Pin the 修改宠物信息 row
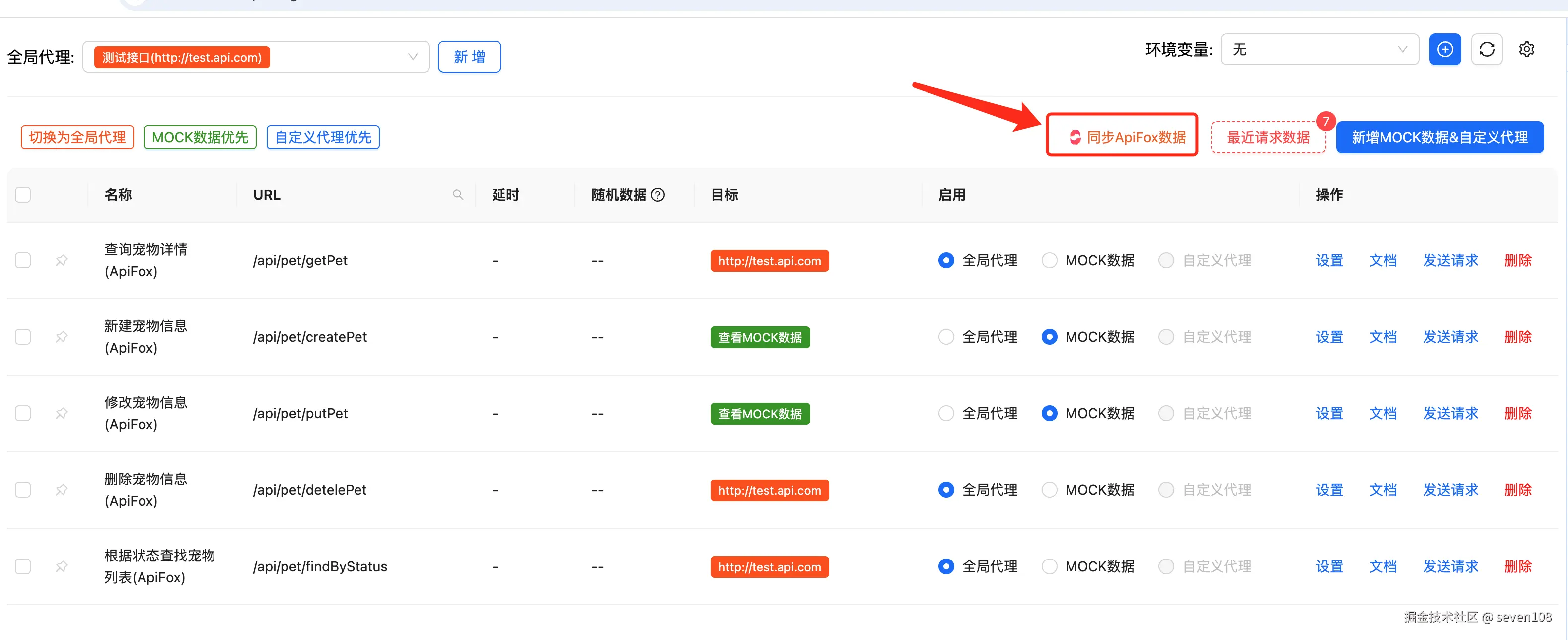 pos(62,413)
